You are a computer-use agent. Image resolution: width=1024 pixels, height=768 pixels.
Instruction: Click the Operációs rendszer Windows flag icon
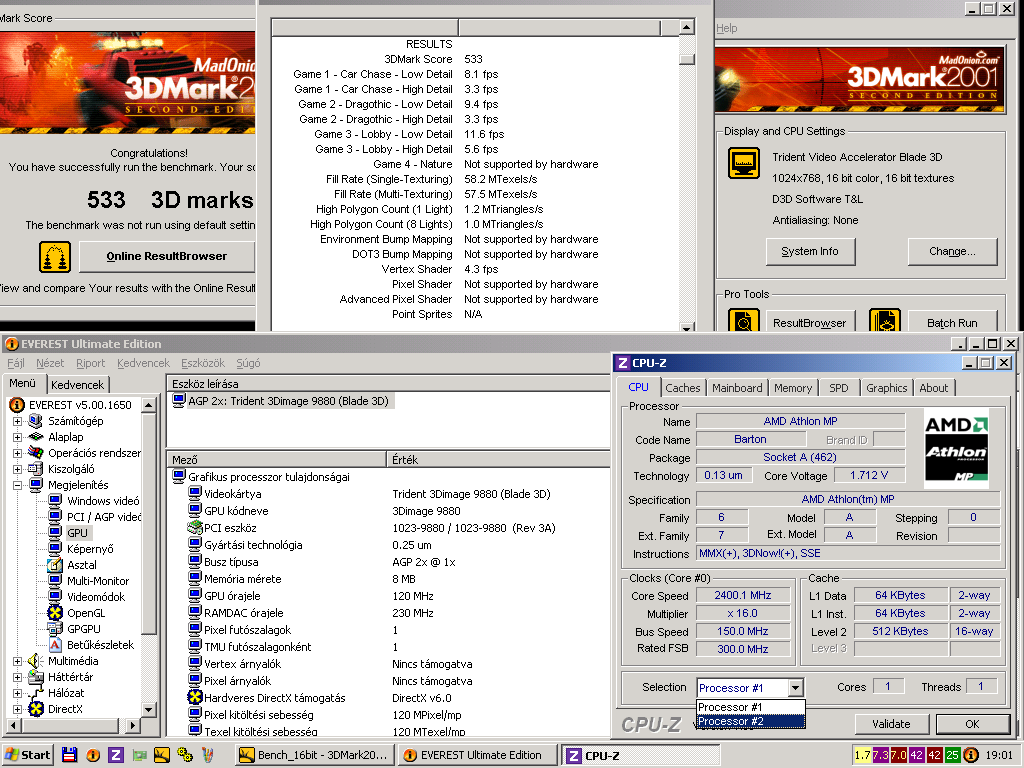tap(36, 453)
